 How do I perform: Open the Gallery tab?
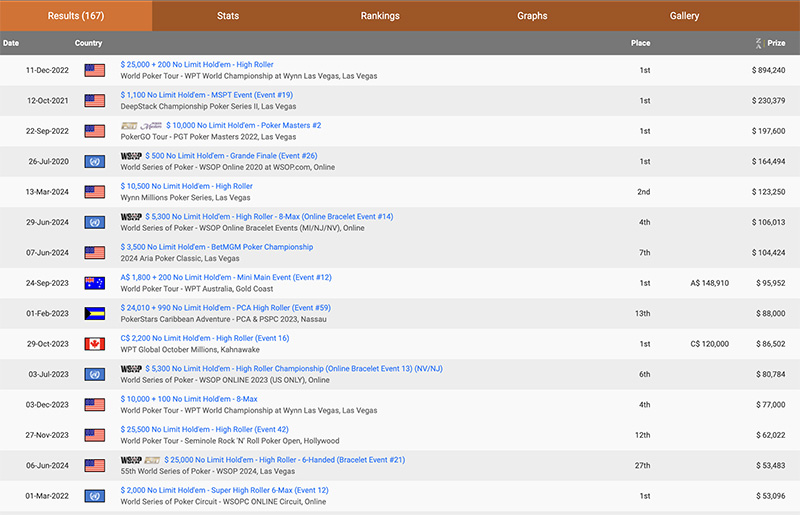click(684, 16)
